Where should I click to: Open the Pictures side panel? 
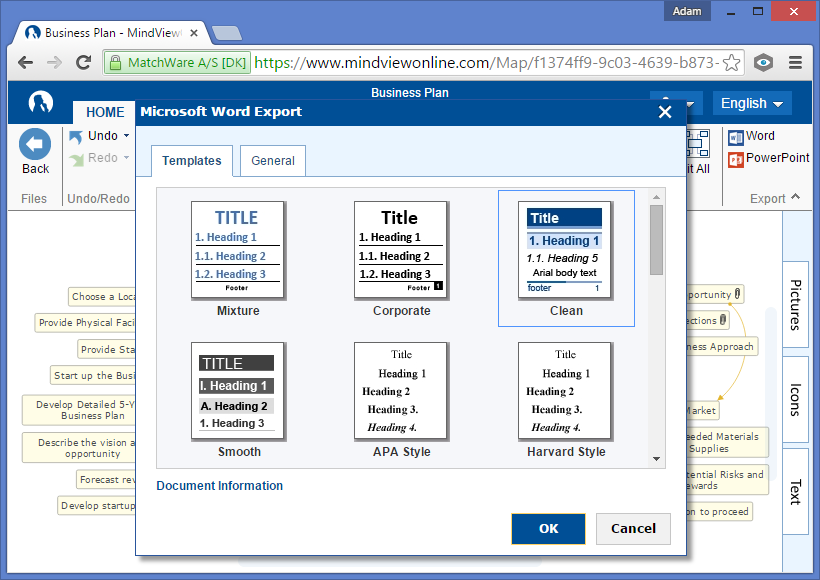click(x=795, y=304)
